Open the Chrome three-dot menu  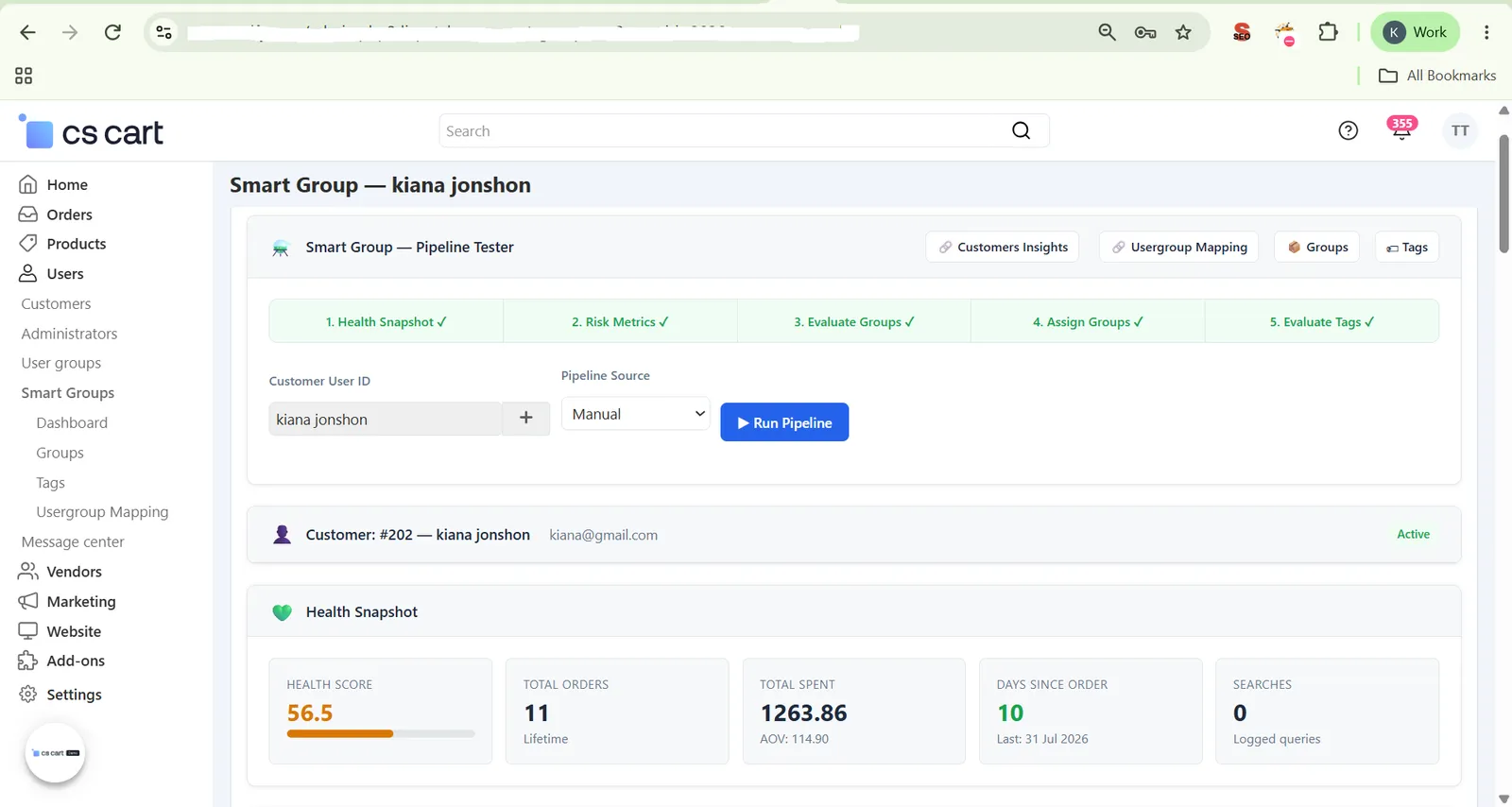coord(1486,32)
